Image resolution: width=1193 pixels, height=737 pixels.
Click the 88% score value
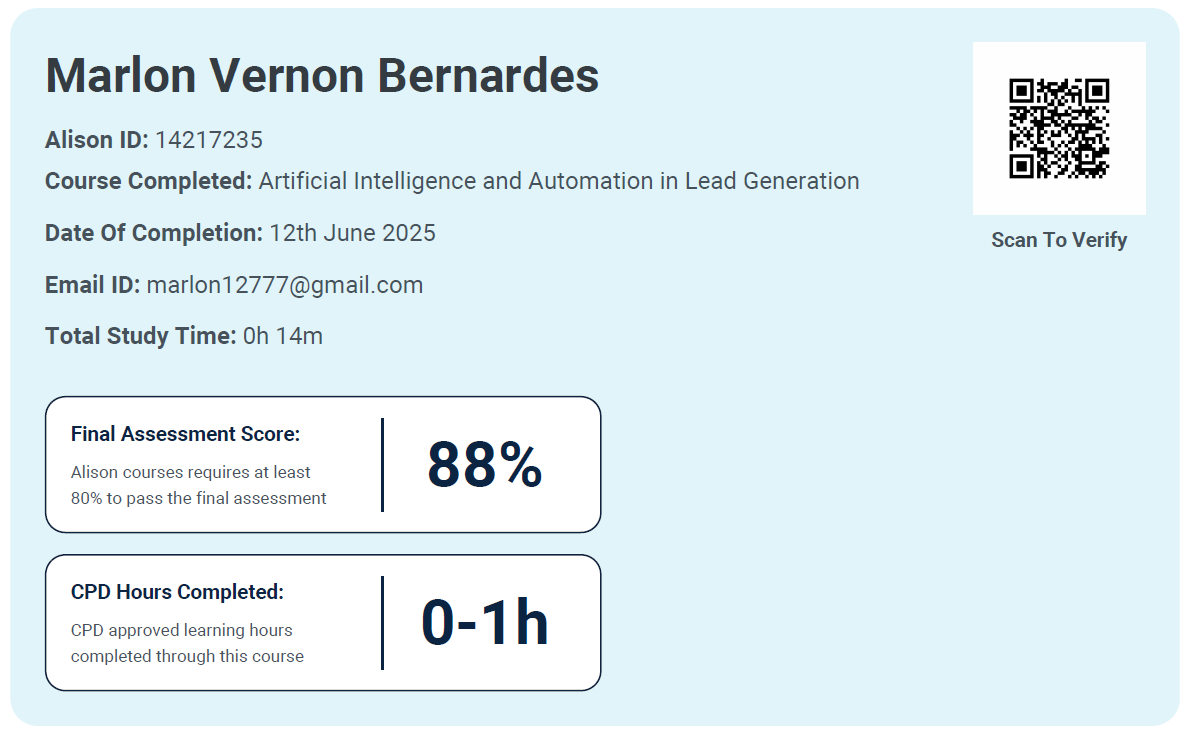[x=485, y=465]
